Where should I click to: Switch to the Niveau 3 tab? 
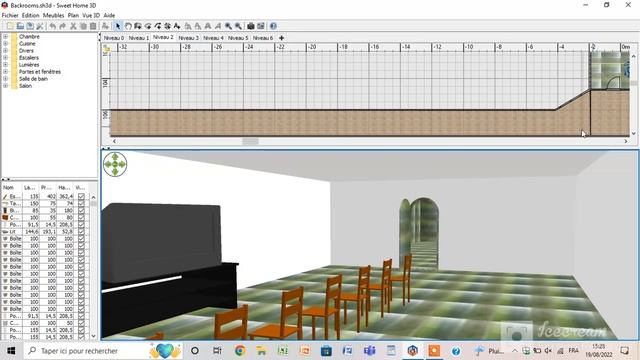click(x=189, y=38)
